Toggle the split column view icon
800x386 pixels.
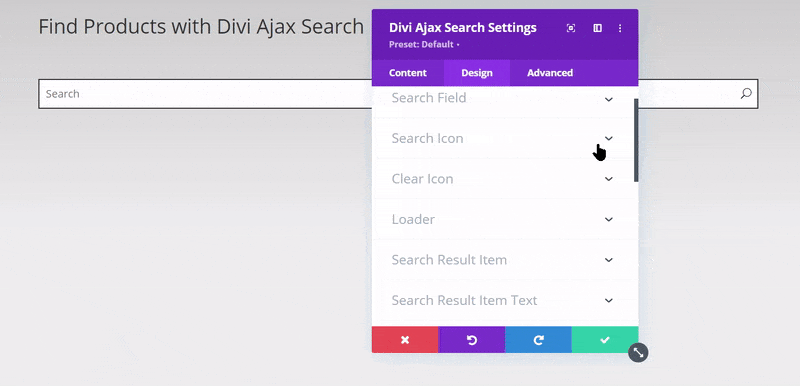point(597,28)
